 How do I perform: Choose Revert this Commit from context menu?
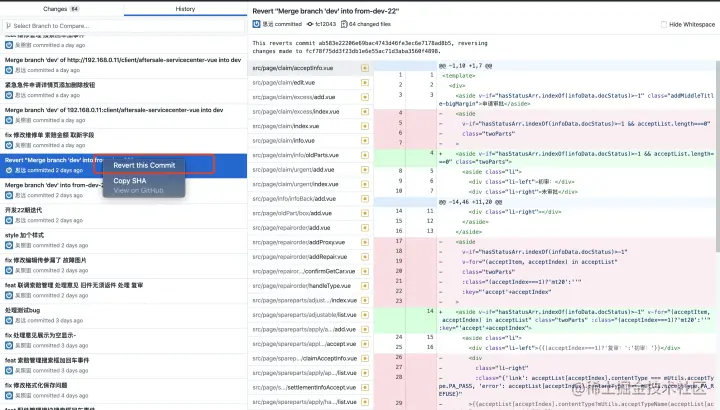coord(144,165)
